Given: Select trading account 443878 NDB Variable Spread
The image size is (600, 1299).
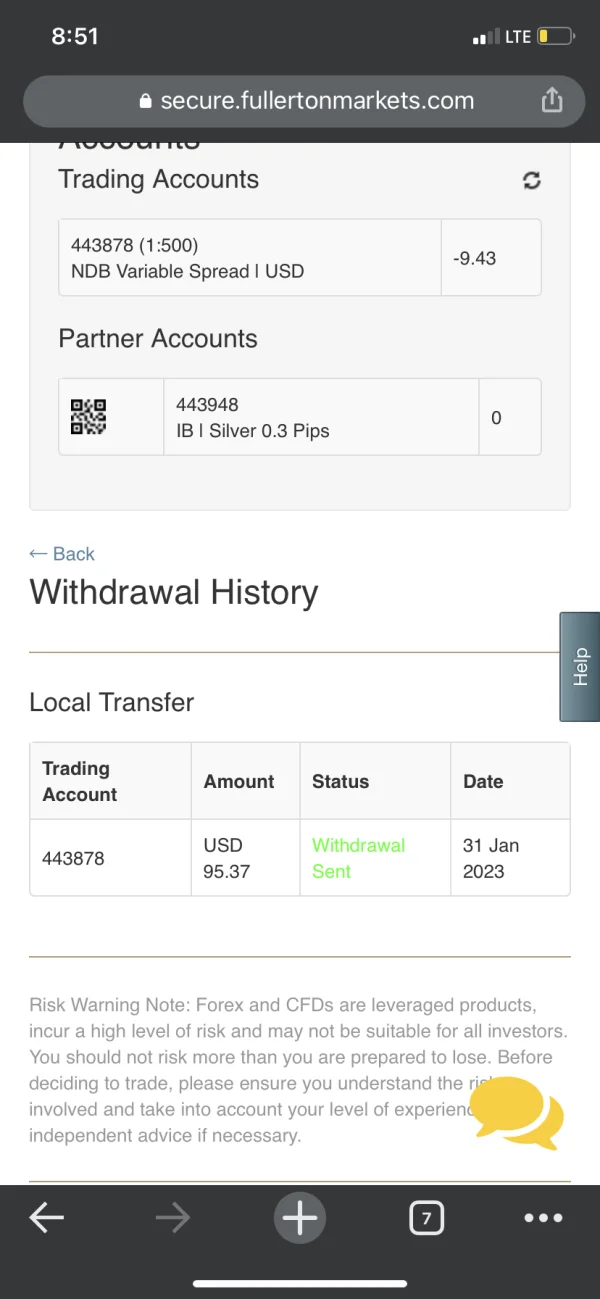Looking at the screenshot, I should coord(249,258).
